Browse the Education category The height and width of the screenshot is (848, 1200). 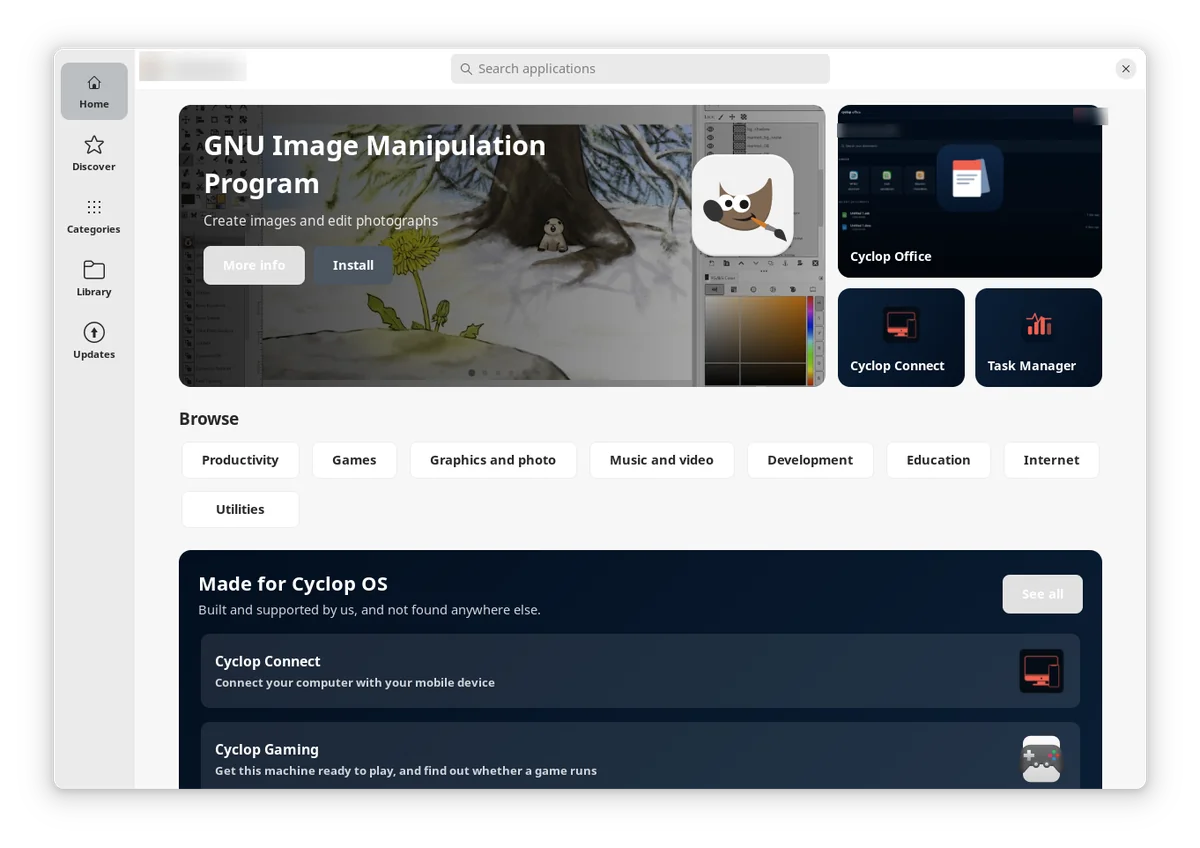pos(938,460)
